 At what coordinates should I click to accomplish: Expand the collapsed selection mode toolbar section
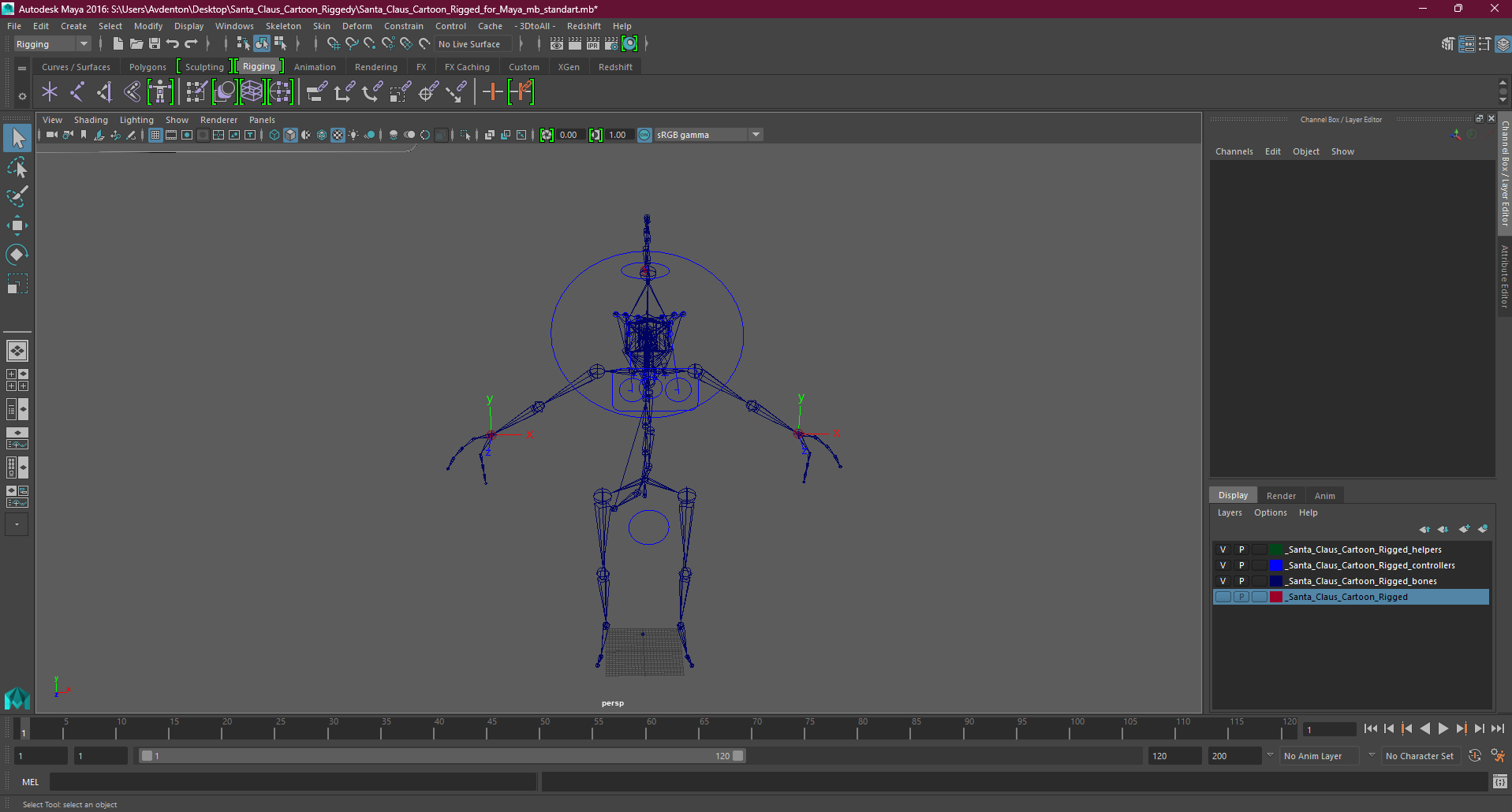tap(298, 44)
